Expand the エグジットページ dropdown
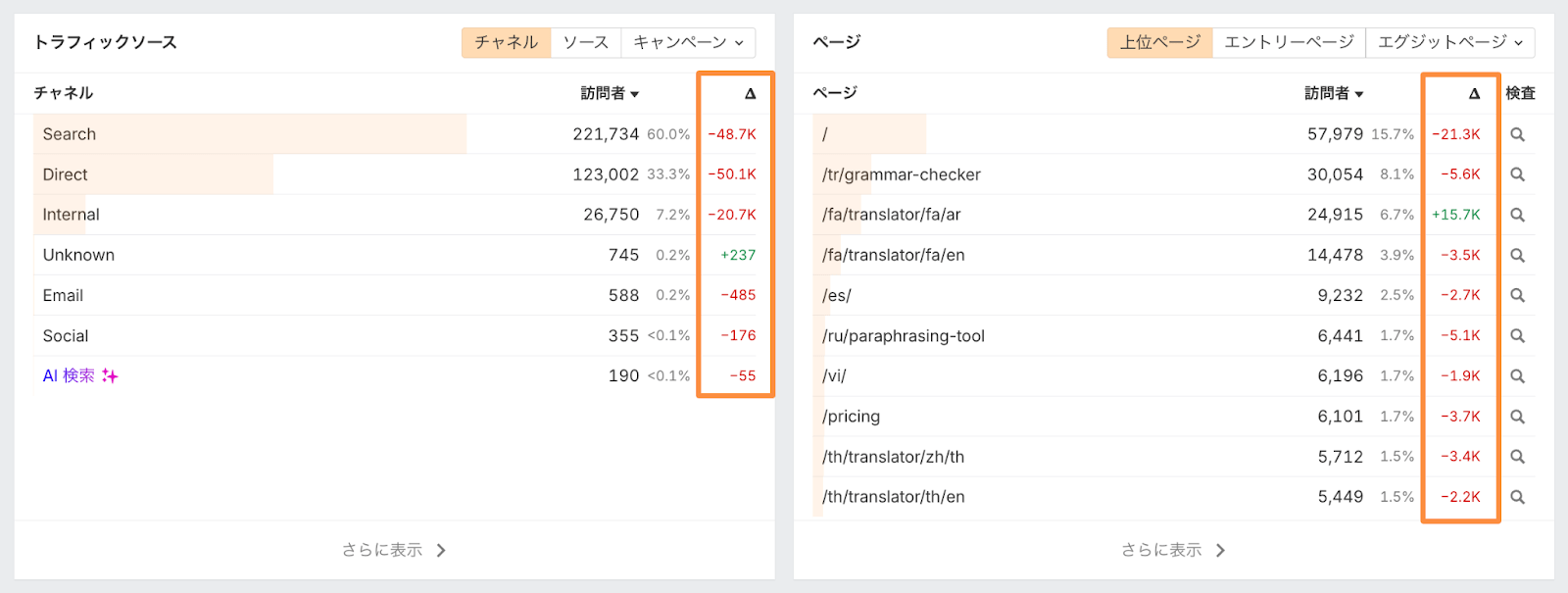 (x=1450, y=42)
